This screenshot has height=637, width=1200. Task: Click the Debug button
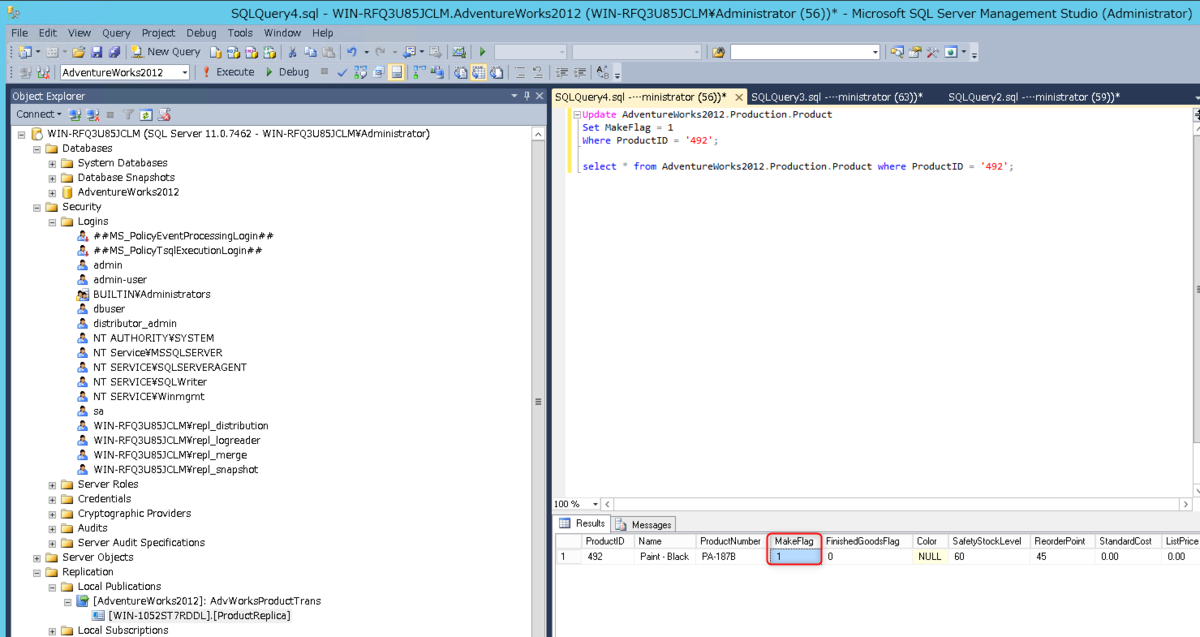[x=286, y=72]
